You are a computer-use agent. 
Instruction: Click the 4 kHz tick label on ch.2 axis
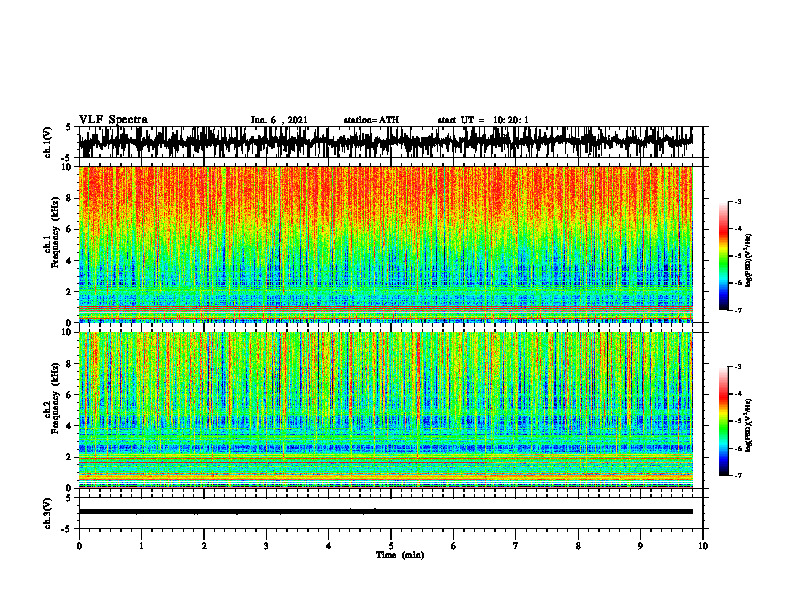[71, 426]
